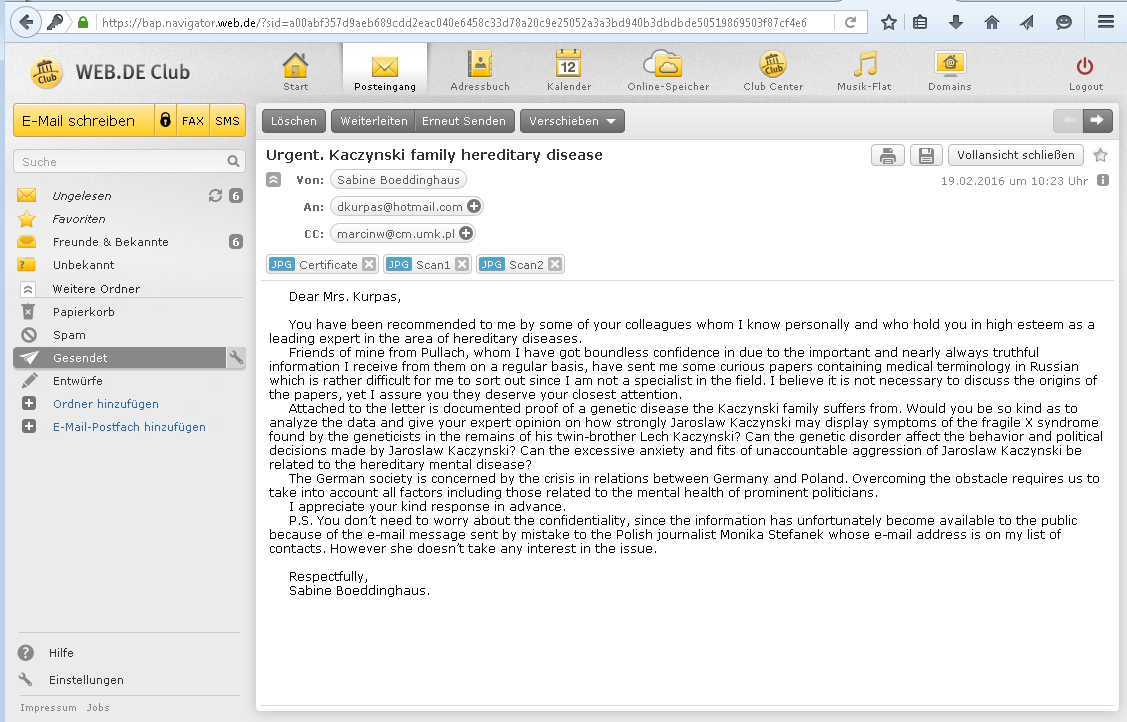1127x722 pixels.
Task: Click the Vollansicht schließen button
Action: coord(1015,155)
